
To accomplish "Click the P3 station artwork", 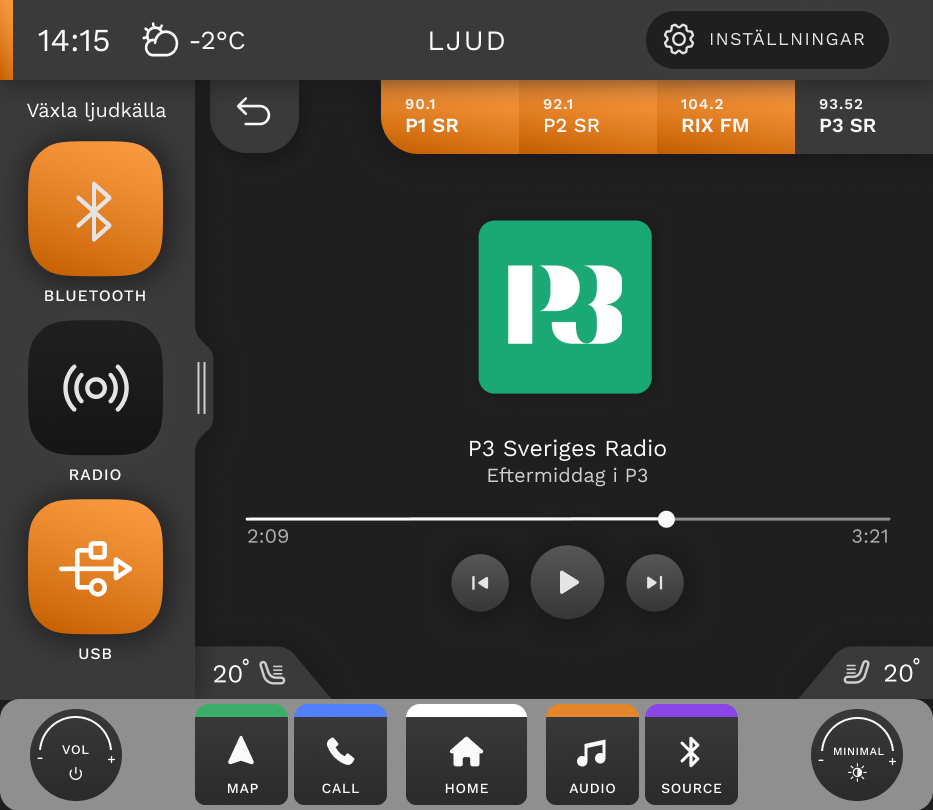I will point(565,307).
